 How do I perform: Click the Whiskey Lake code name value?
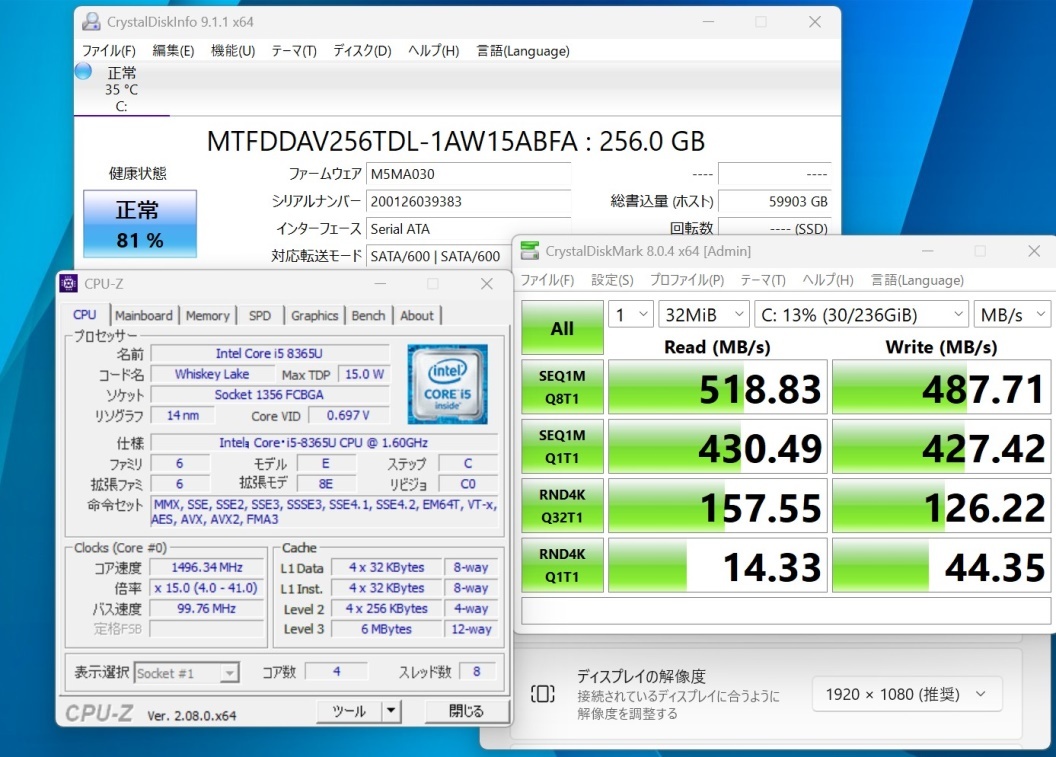tap(212, 374)
